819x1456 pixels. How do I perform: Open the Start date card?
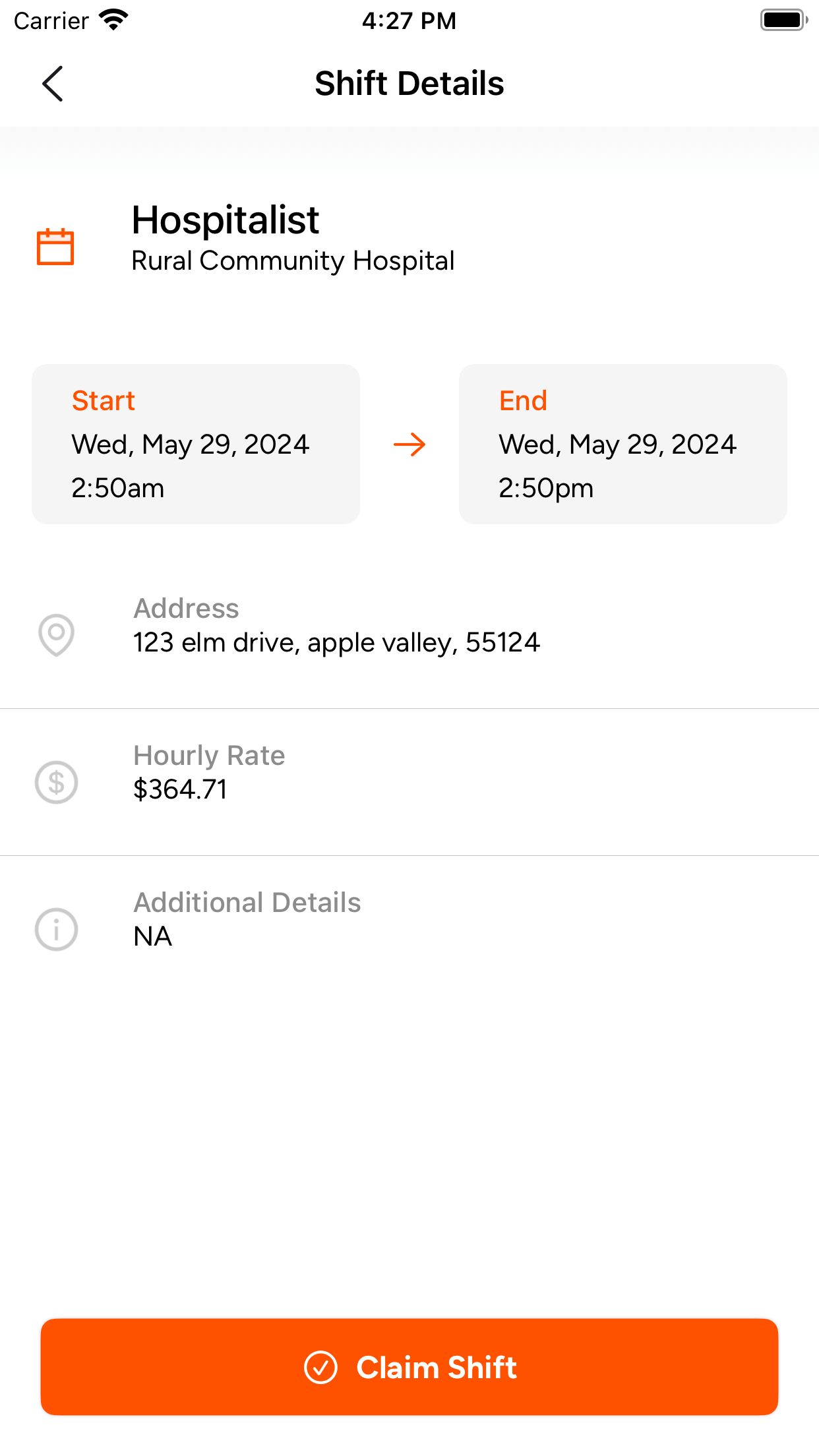click(196, 444)
